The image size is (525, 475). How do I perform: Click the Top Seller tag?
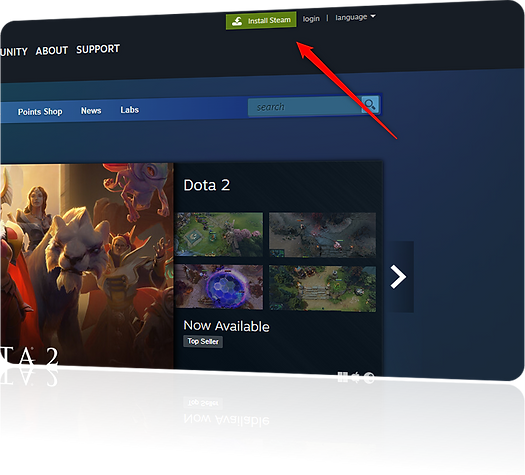click(x=203, y=341)
